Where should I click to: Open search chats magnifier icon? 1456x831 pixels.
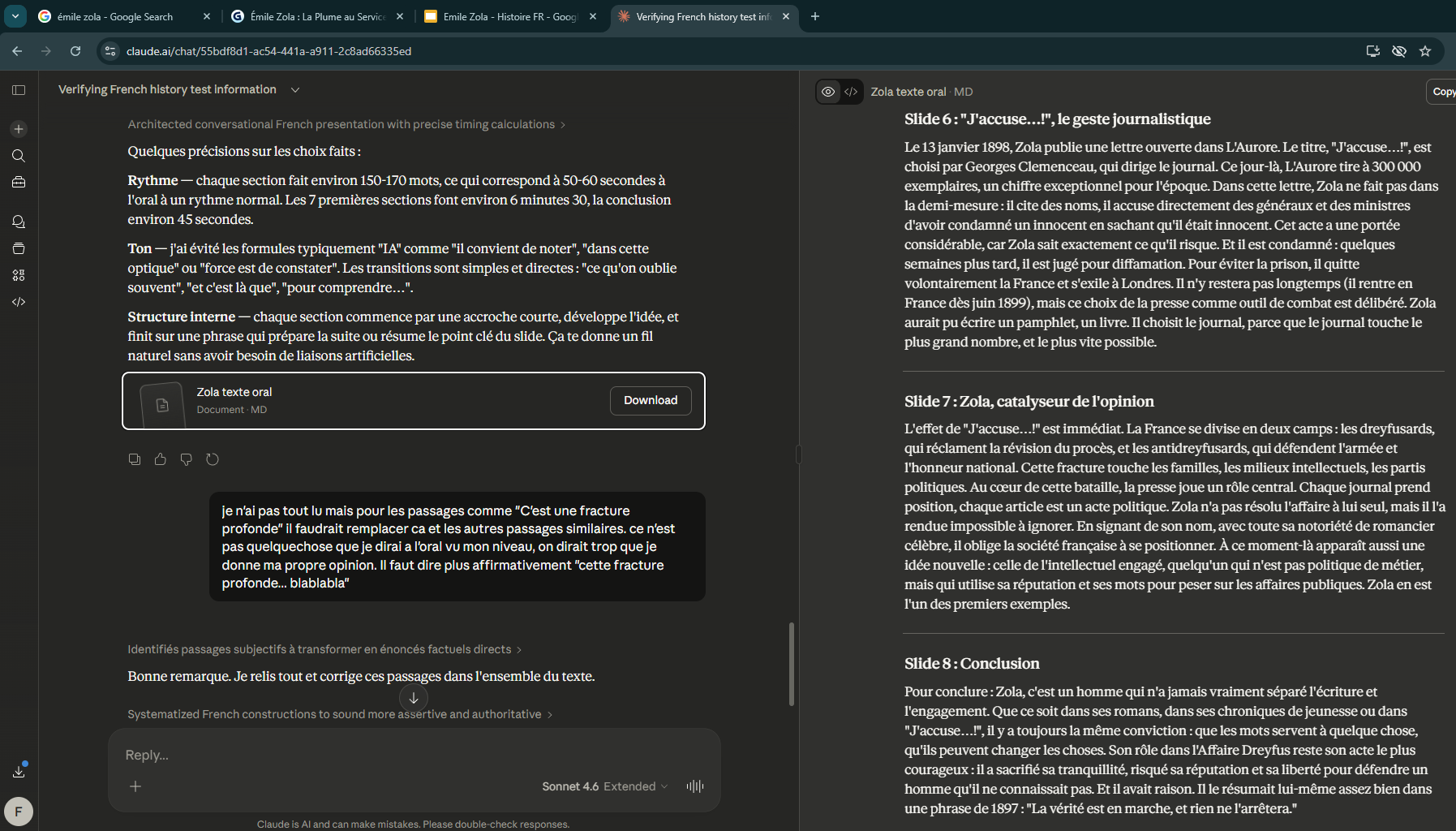point(19,156)
